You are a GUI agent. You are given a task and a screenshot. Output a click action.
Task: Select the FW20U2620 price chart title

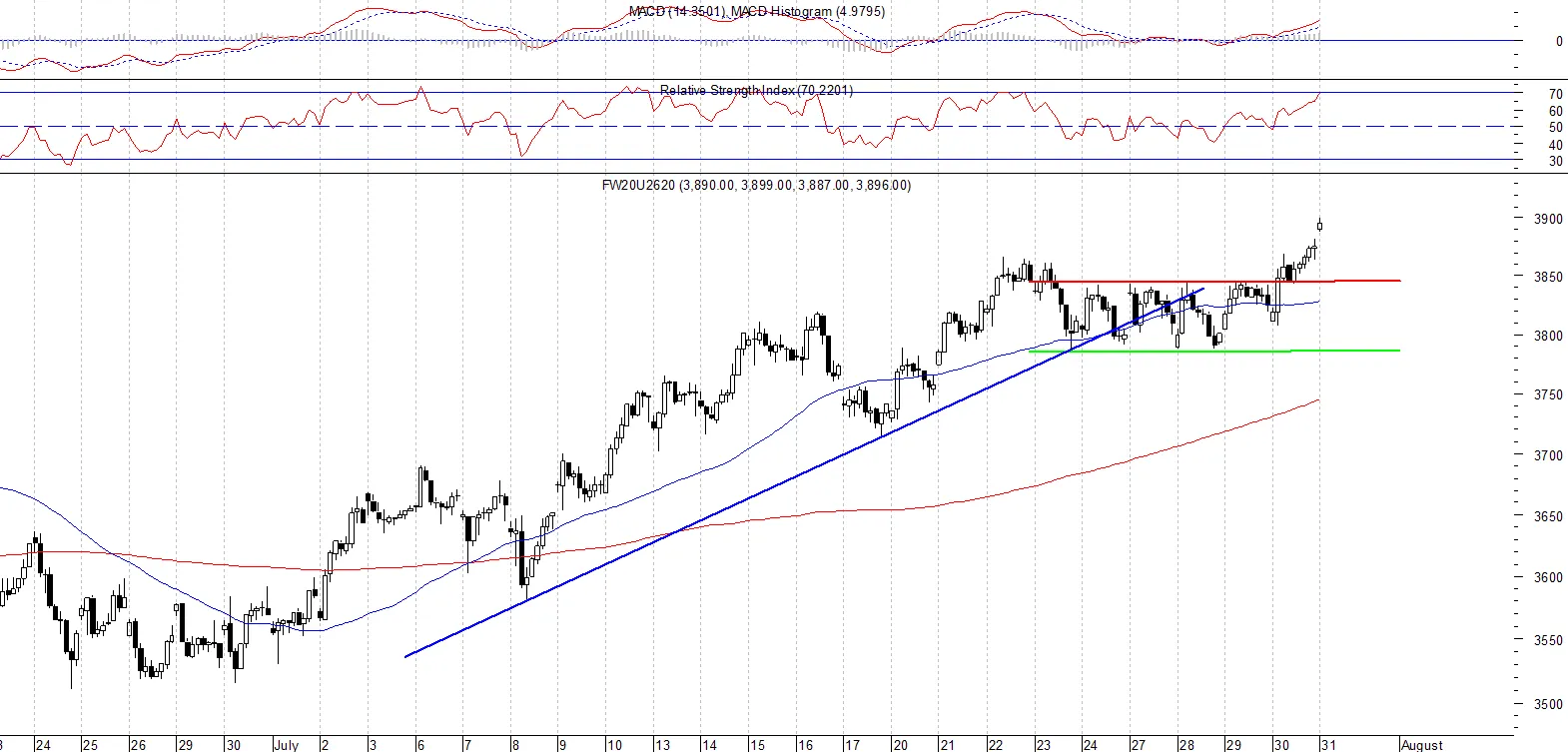click(756, 185)
